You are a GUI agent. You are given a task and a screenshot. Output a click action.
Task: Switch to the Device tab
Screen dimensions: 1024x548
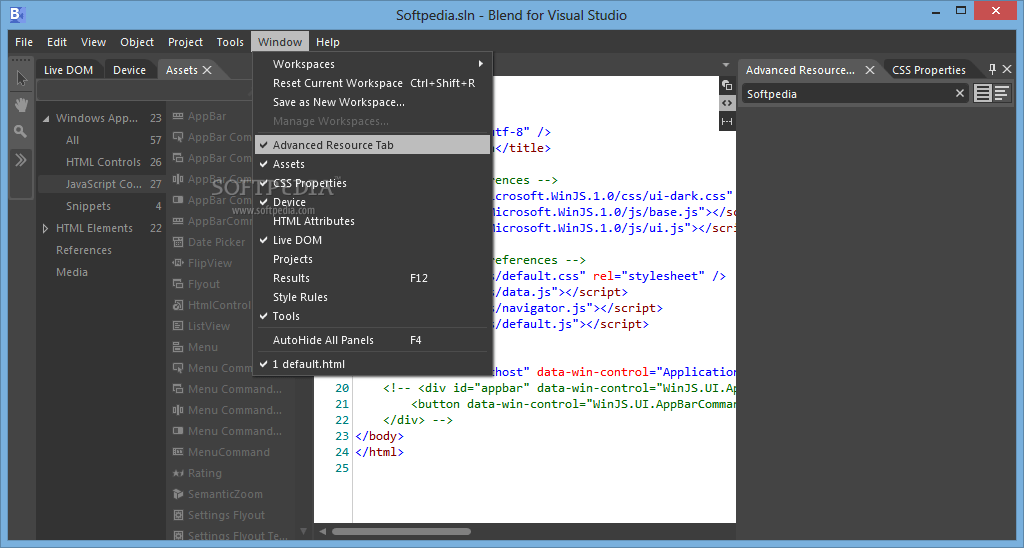click(x=129, y=70)
